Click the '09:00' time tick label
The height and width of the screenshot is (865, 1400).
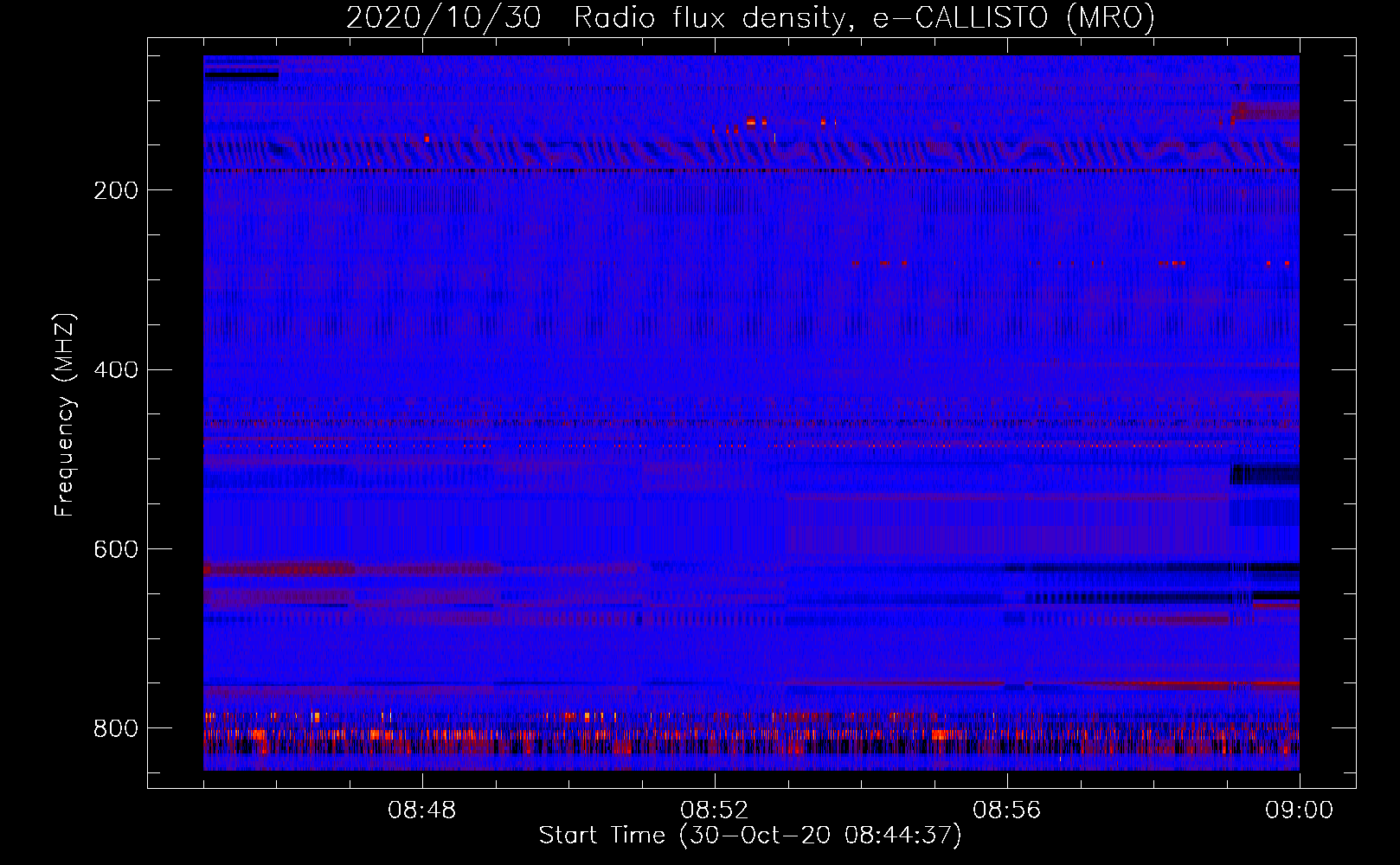(x=1300, y=811)
